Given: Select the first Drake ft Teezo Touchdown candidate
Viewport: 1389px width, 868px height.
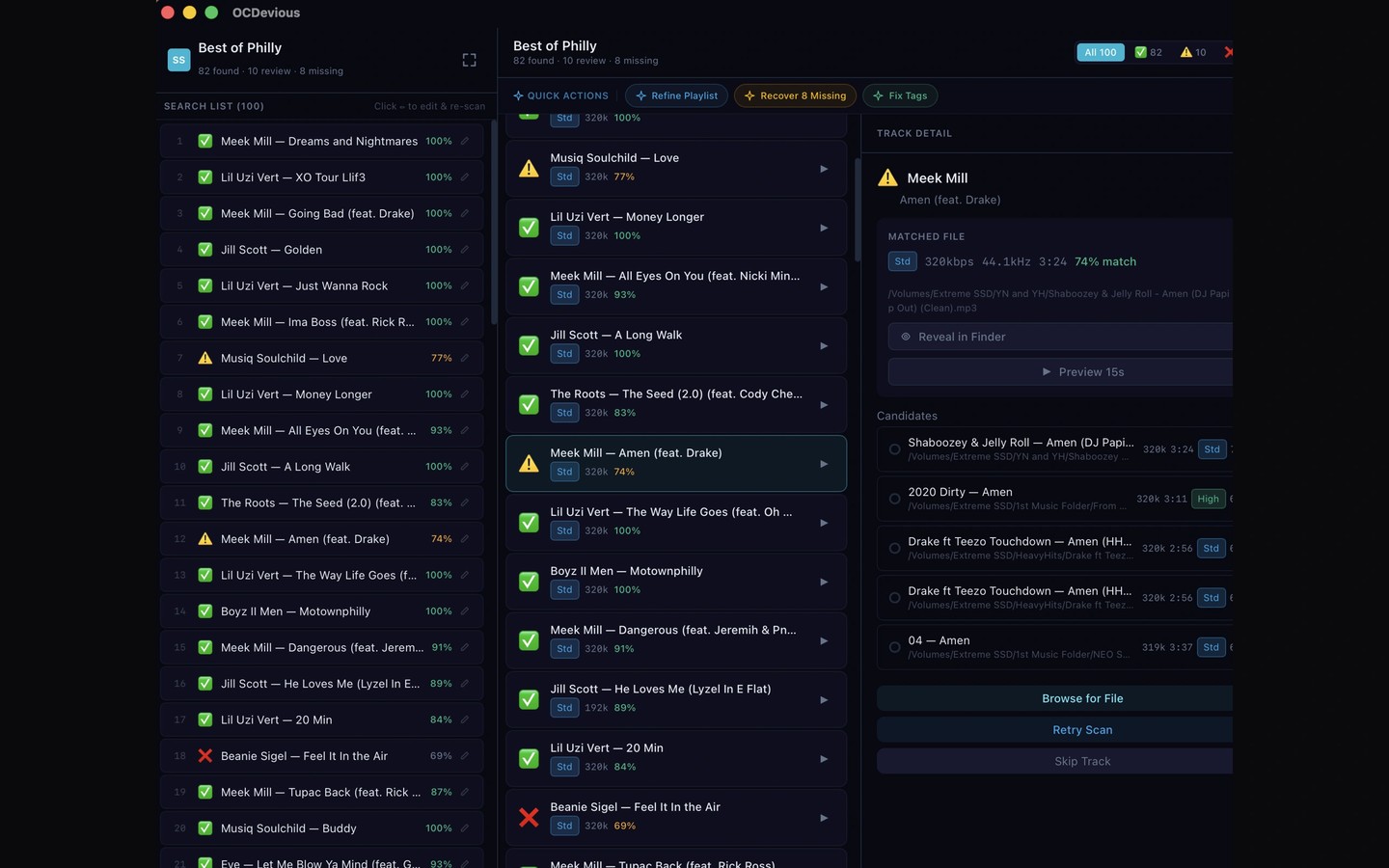Looking at the screenshot, I should click(x=894, y=548).
